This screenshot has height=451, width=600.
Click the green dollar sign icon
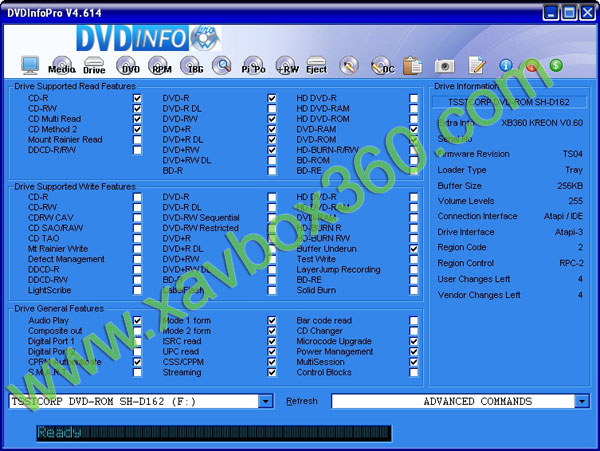click(556, 65)
